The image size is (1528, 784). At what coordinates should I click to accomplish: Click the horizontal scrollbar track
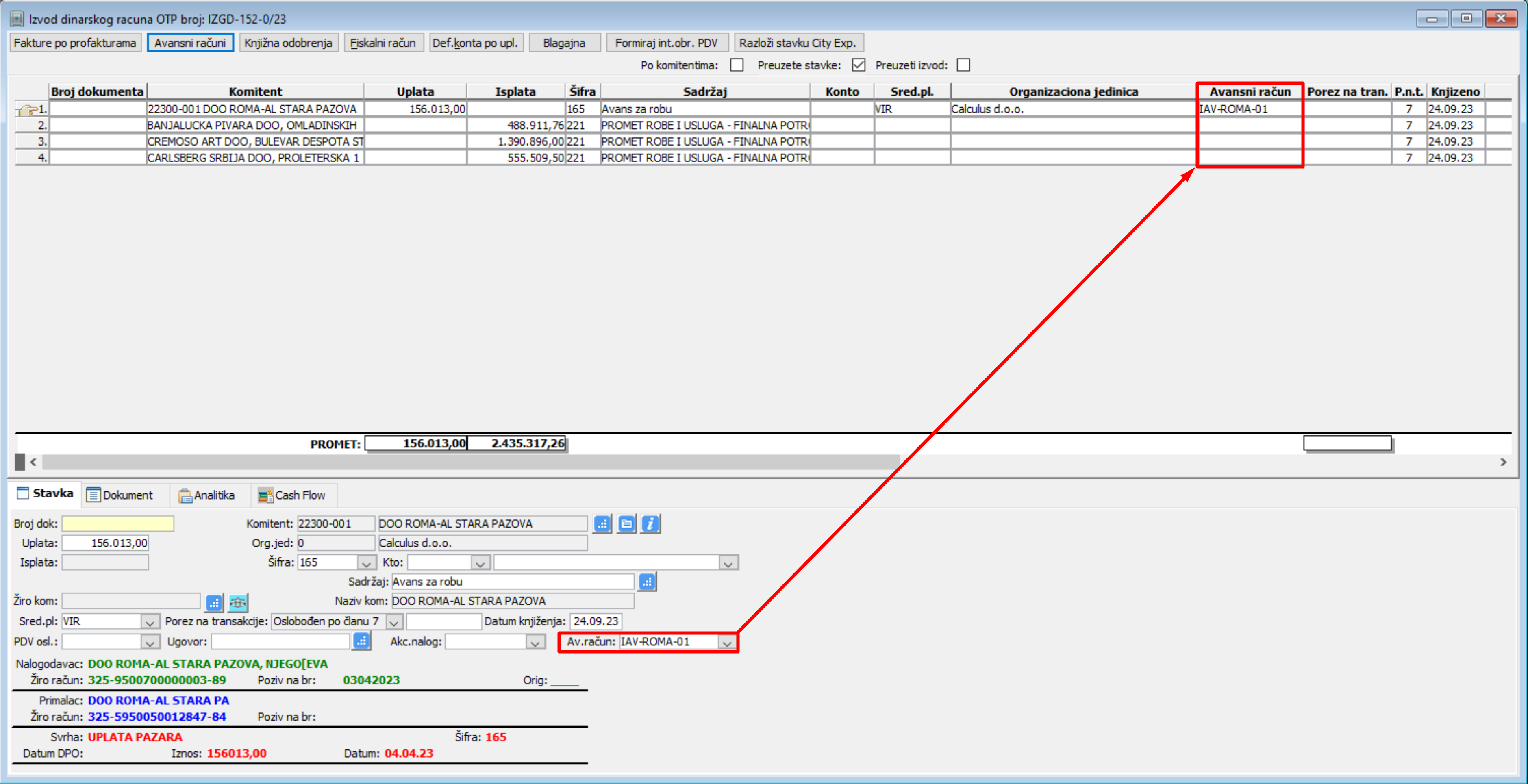[x=1186, y=461]
